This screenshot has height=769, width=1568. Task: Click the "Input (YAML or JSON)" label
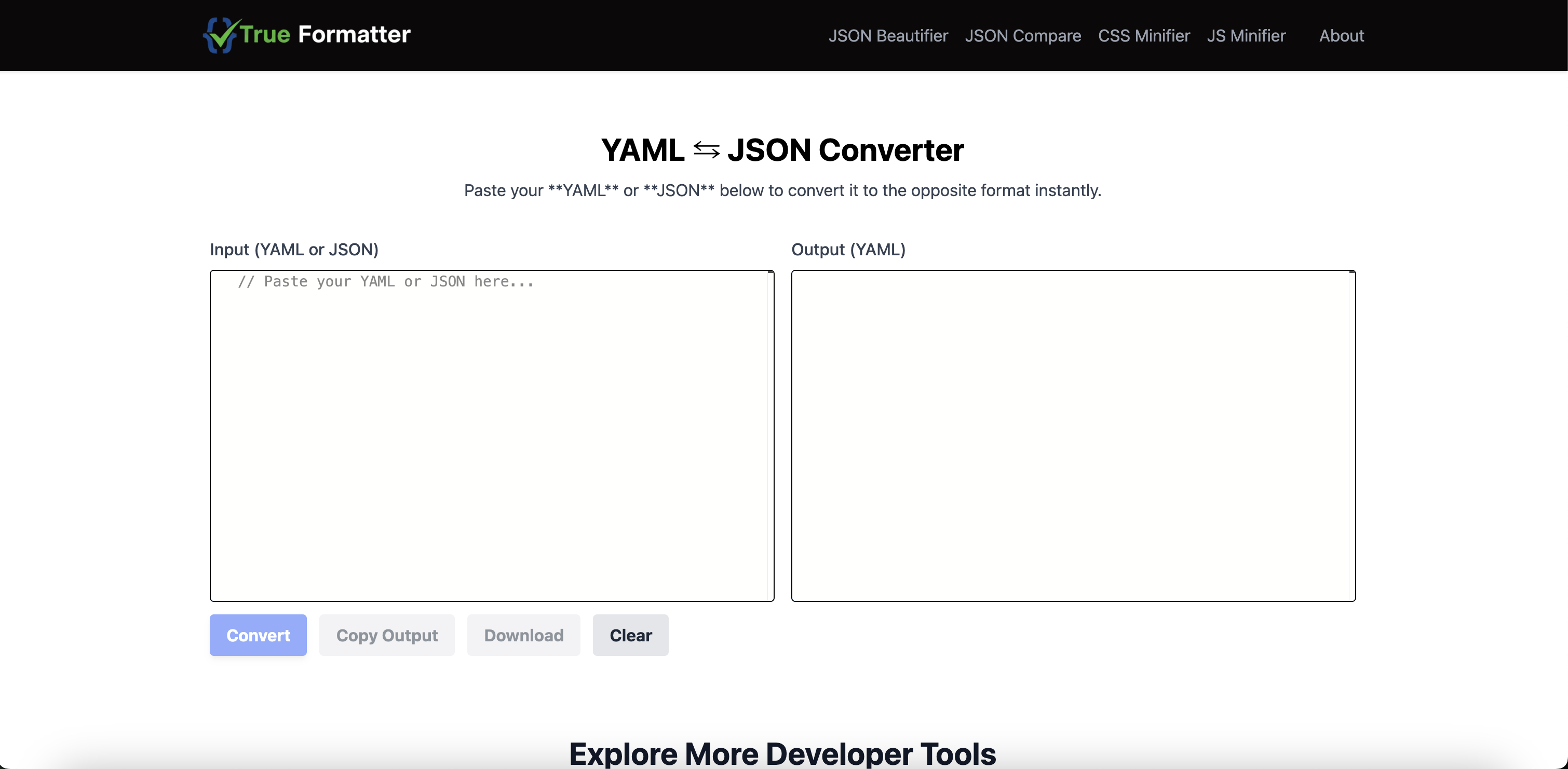click(294, 250)
